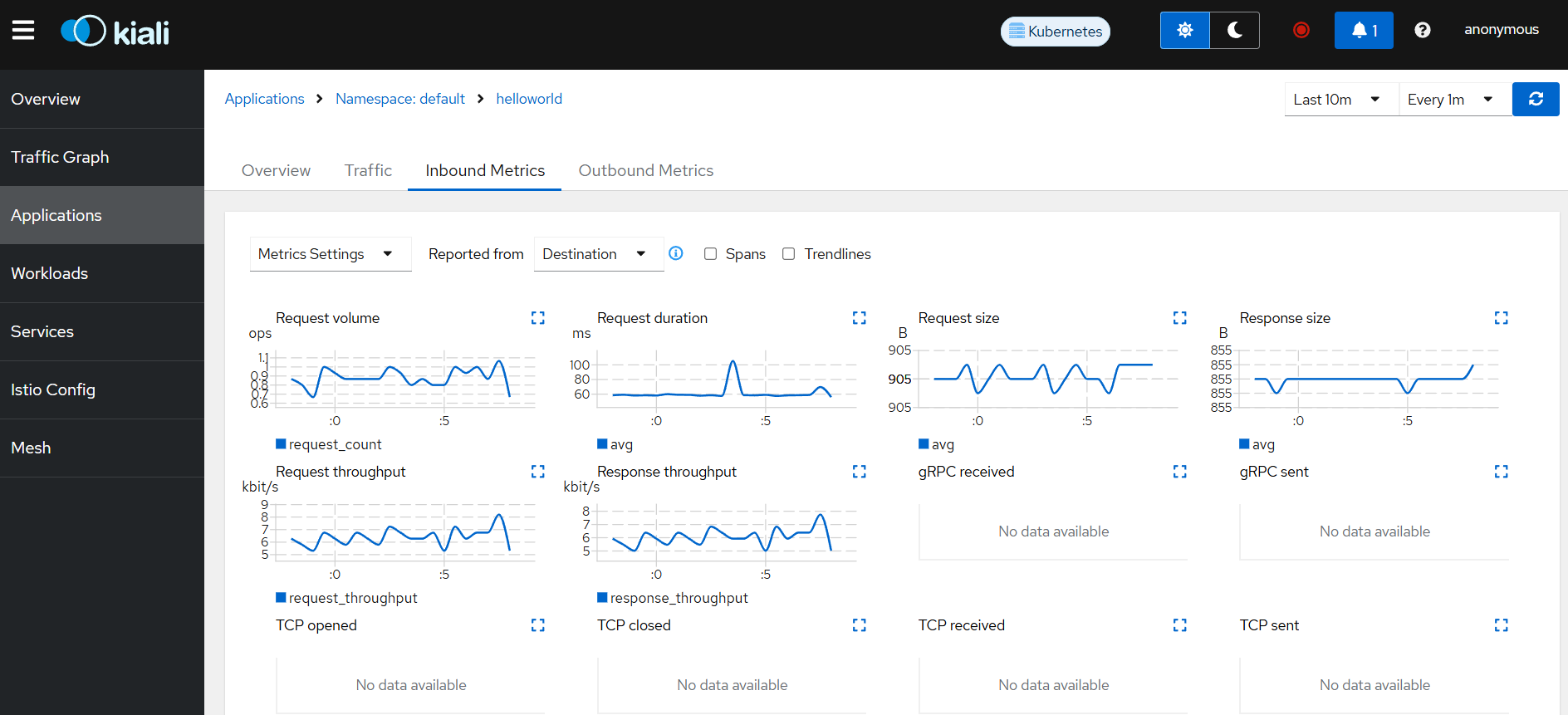Open the Metrics Settings dropdown
This screenshot has width=1568, height=715.
[x=331, y=254]
